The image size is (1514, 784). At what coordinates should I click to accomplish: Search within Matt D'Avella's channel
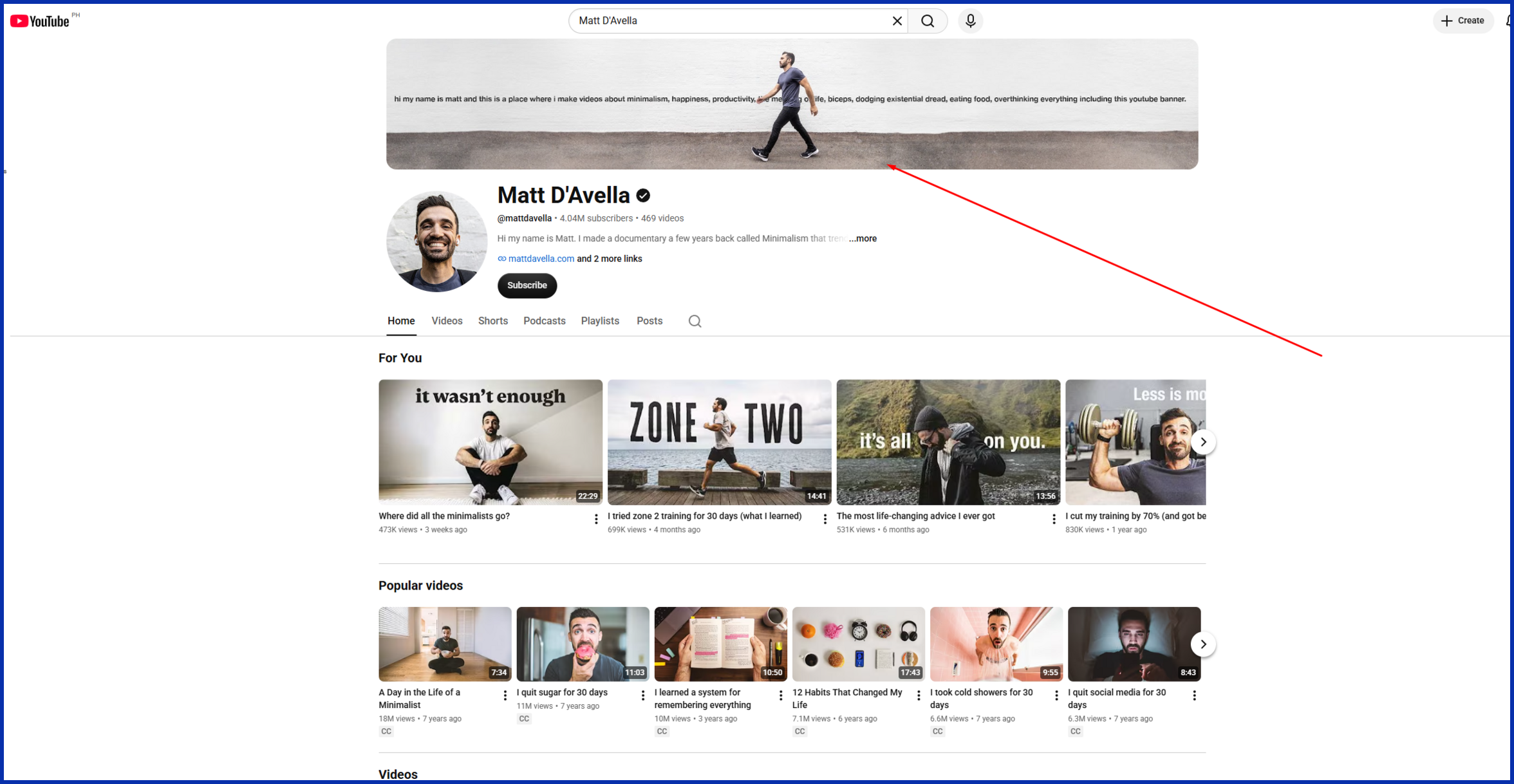click(695, 321)
